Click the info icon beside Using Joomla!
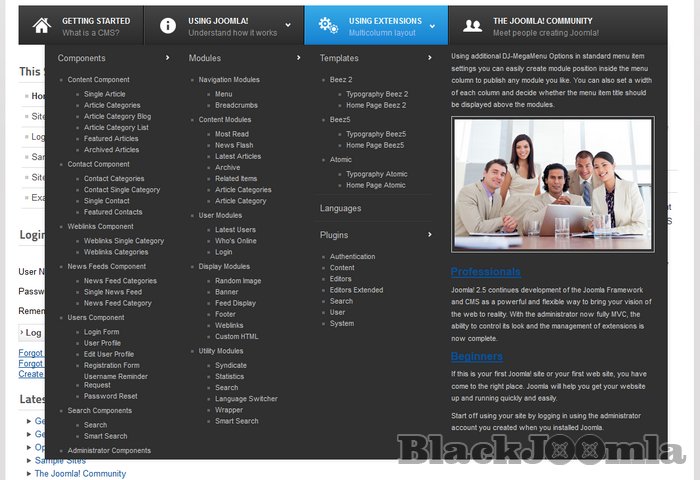Screen dimensions: 700x480 coord(168,26)
